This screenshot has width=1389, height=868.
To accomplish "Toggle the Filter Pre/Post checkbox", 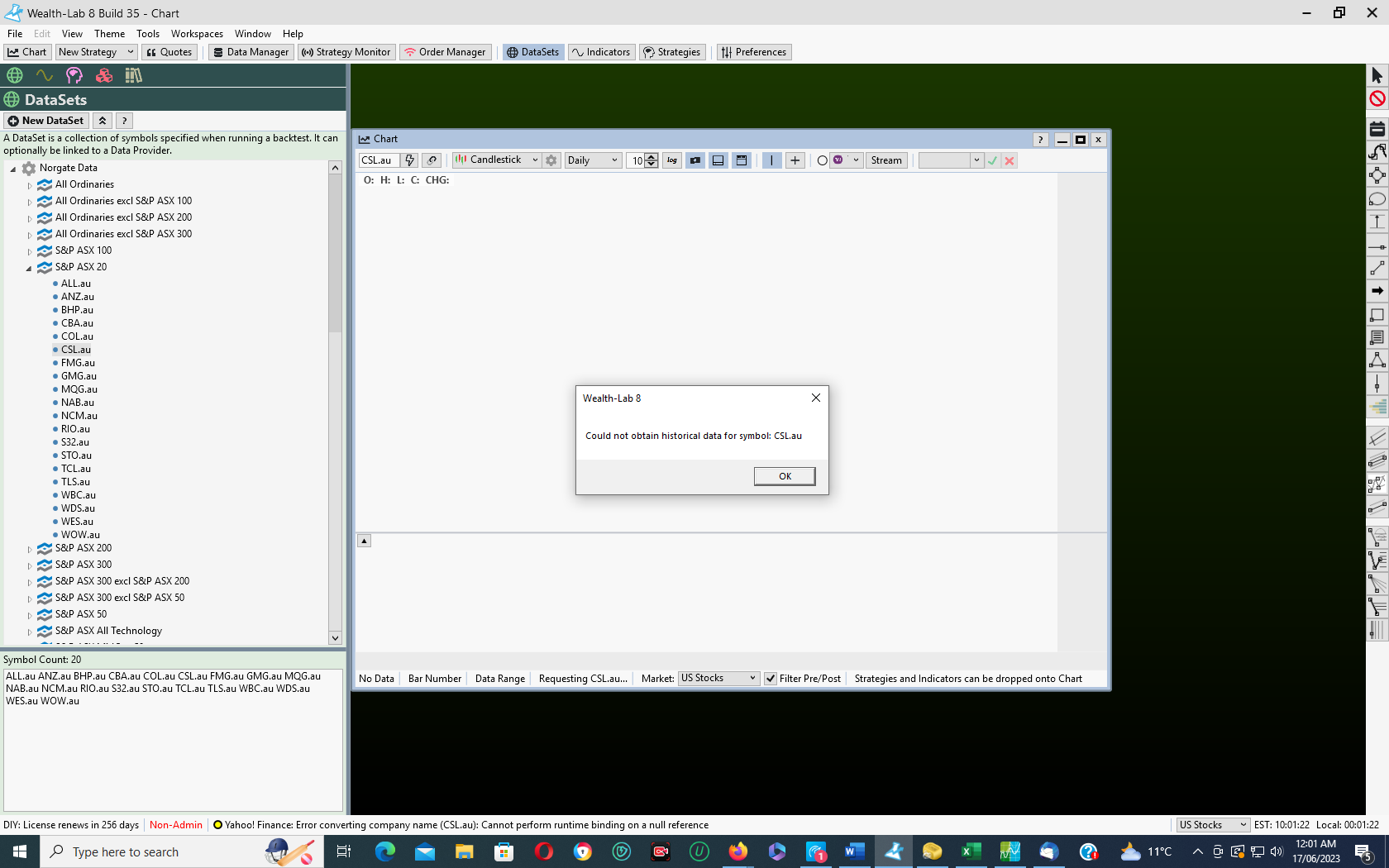I will (771, 679).
